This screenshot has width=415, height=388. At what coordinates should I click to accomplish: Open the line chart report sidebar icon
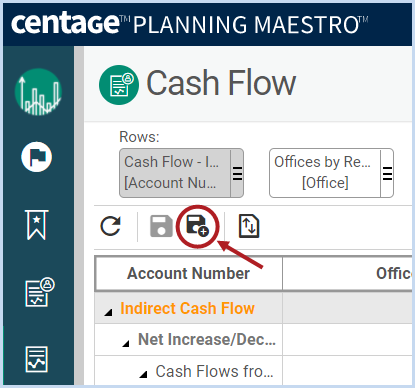[37, 359]
